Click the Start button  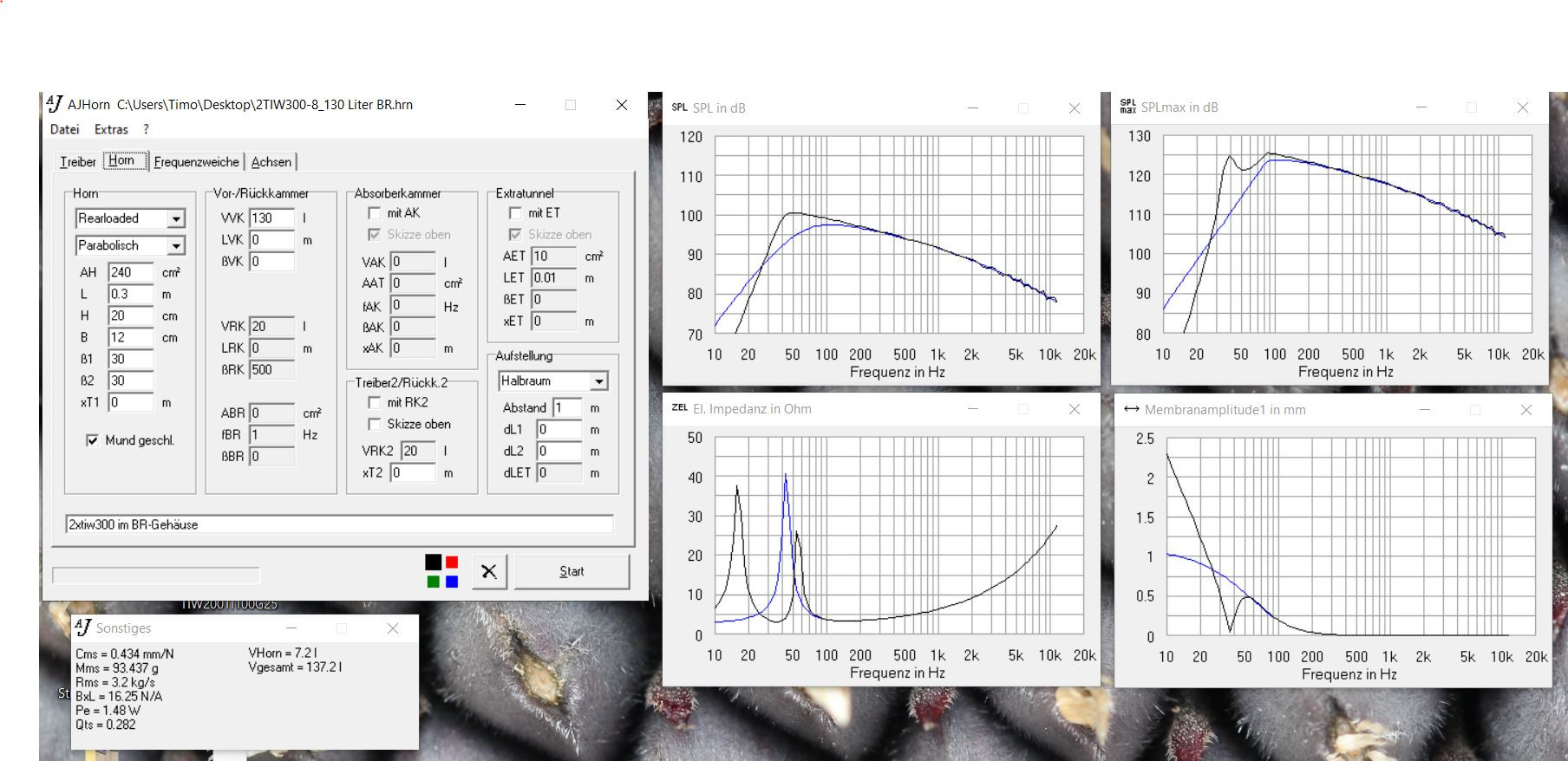coord(572,571)
